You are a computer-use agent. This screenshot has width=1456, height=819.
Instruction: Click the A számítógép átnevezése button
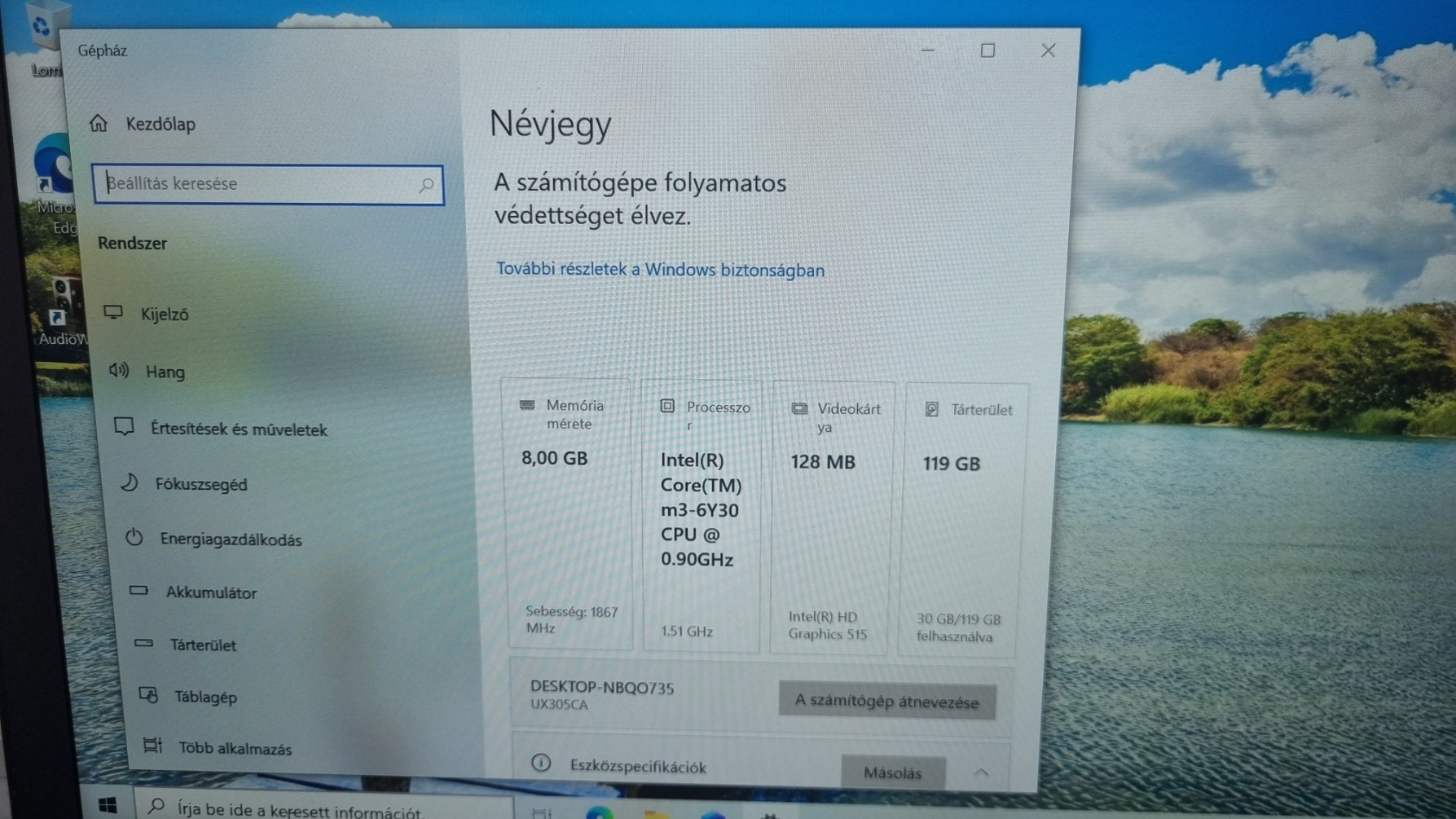click(x=886, y=702)
